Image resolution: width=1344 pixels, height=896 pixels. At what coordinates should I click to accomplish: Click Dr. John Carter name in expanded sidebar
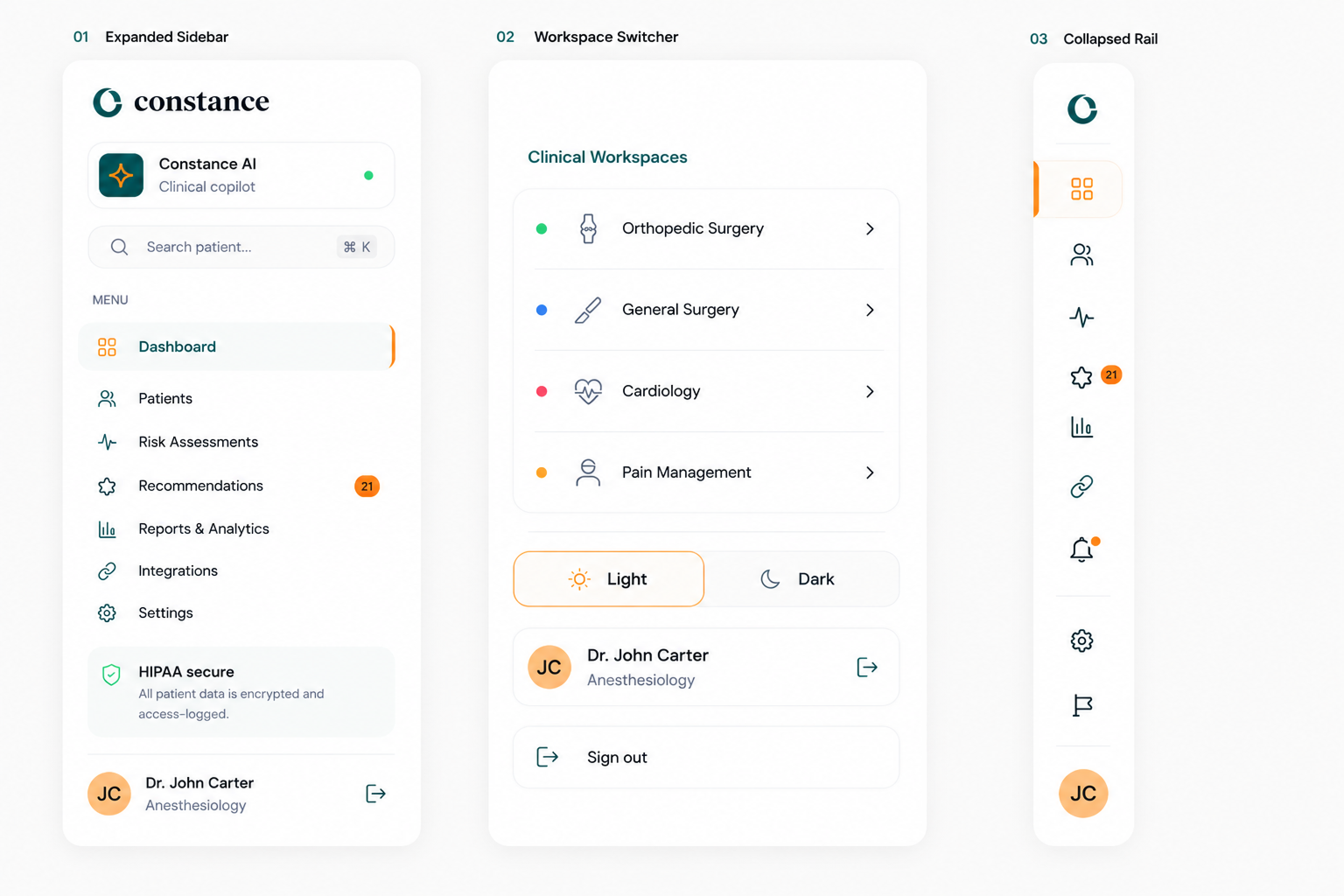[199, 783]
